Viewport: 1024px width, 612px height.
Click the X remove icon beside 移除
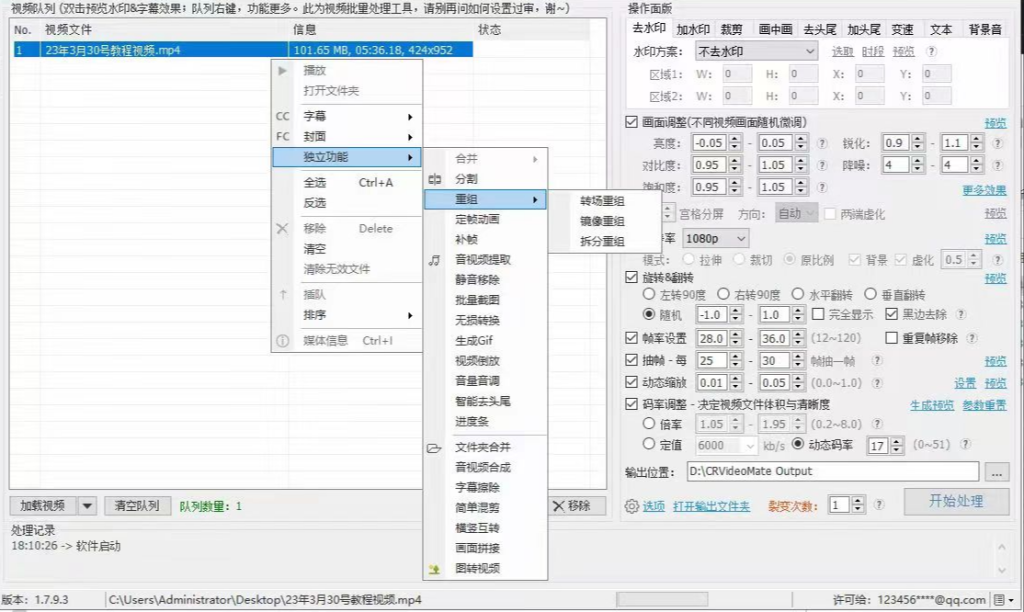point(282,229)
